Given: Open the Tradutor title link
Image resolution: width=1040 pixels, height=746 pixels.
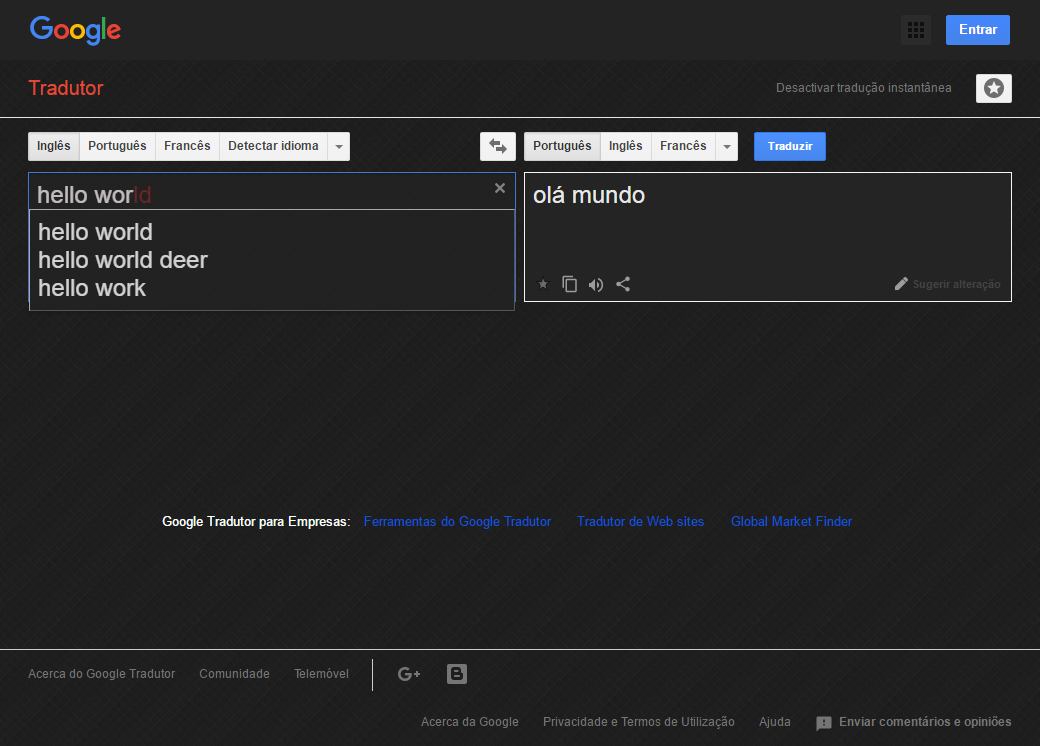Looking at the screenshot, I should [x=66, y=88].
